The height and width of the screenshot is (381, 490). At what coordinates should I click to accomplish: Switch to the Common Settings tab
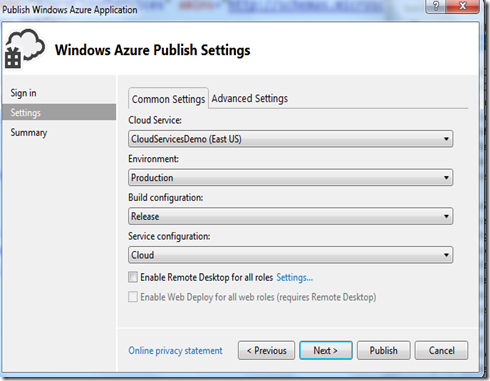[168, 99]
